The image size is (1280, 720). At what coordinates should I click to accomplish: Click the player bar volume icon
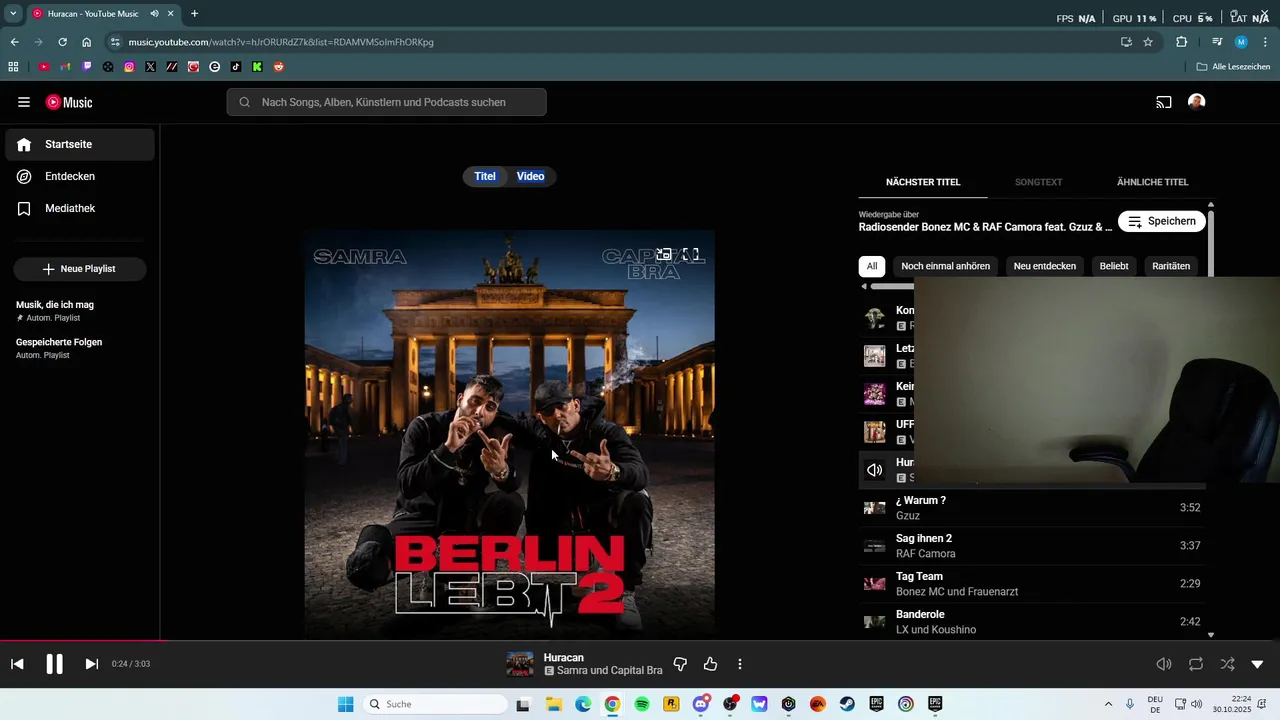tap(1164, 664)
